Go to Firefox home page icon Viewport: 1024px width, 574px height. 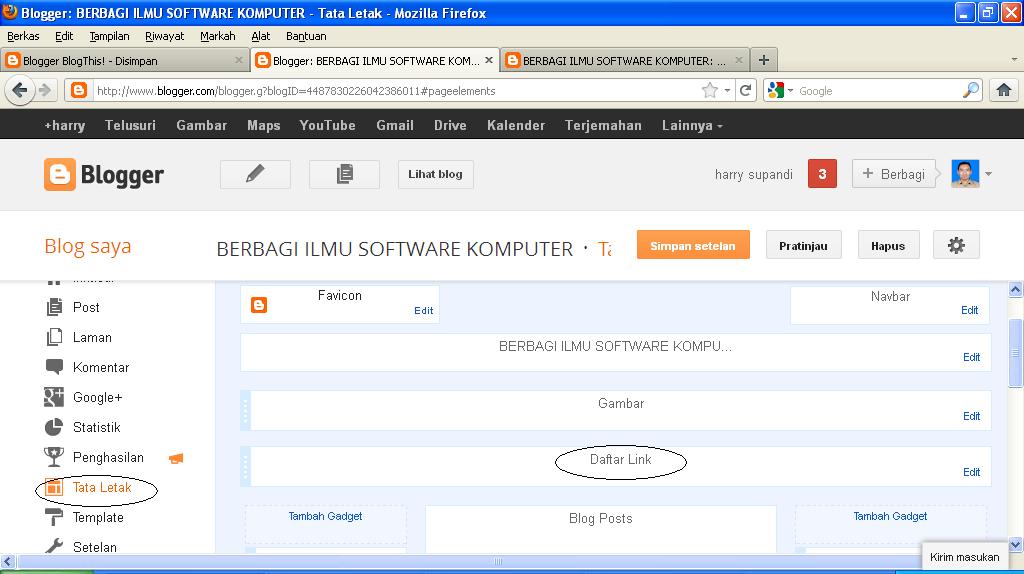coord(1004,90)
